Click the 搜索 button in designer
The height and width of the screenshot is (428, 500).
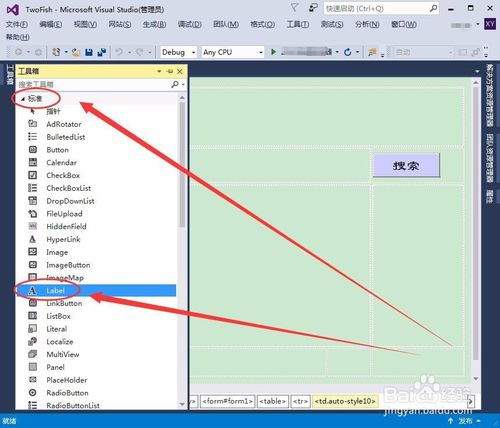tap(406, 165)
